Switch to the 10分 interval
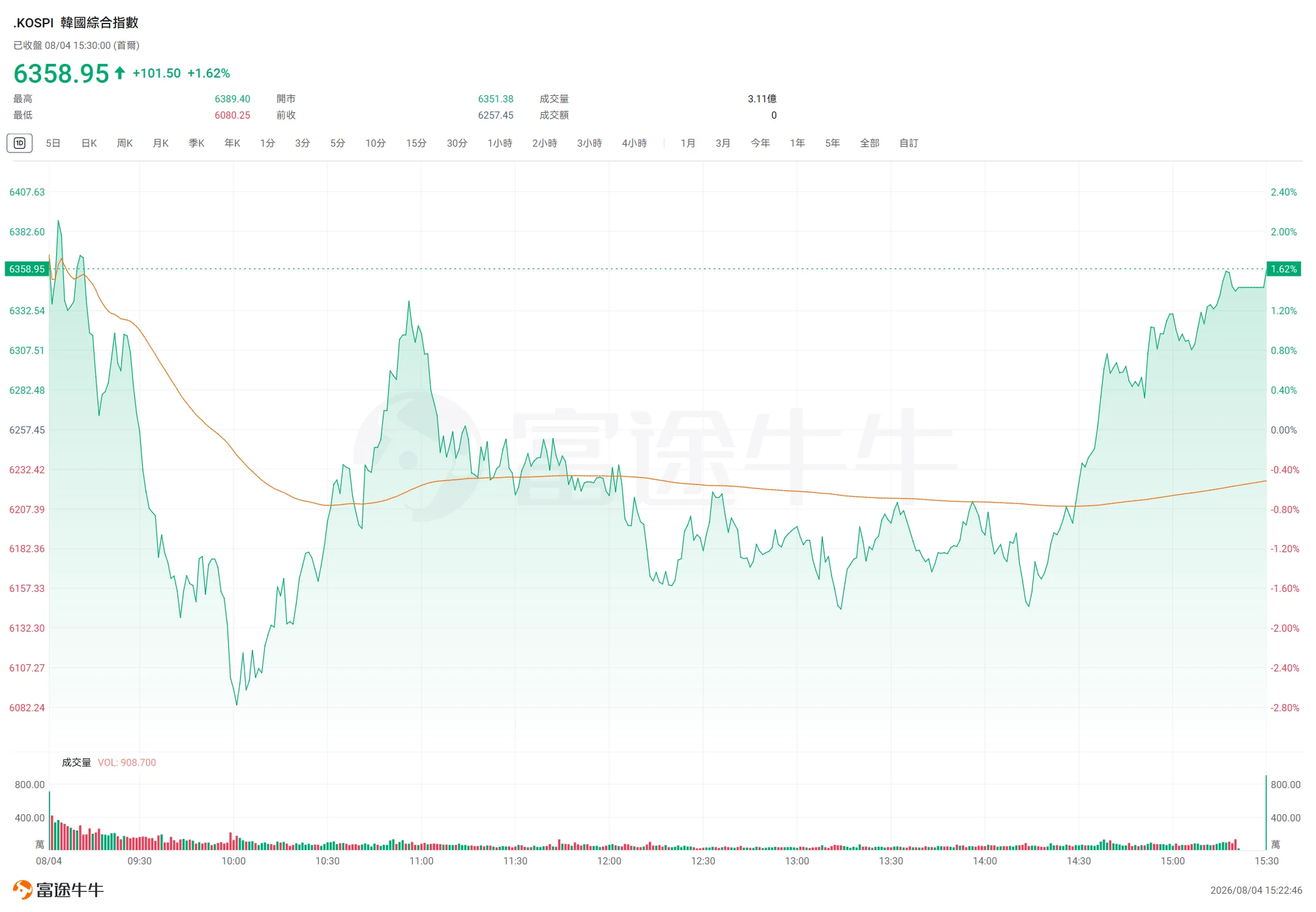This screenshot has height=912, width=1316. [x=376, y=143]
